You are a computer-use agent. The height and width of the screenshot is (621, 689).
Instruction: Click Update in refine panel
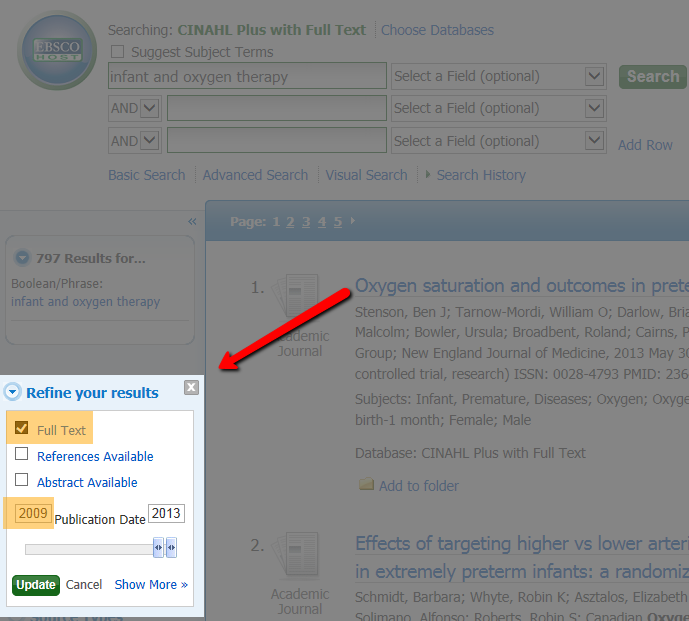tap(36, 585)
